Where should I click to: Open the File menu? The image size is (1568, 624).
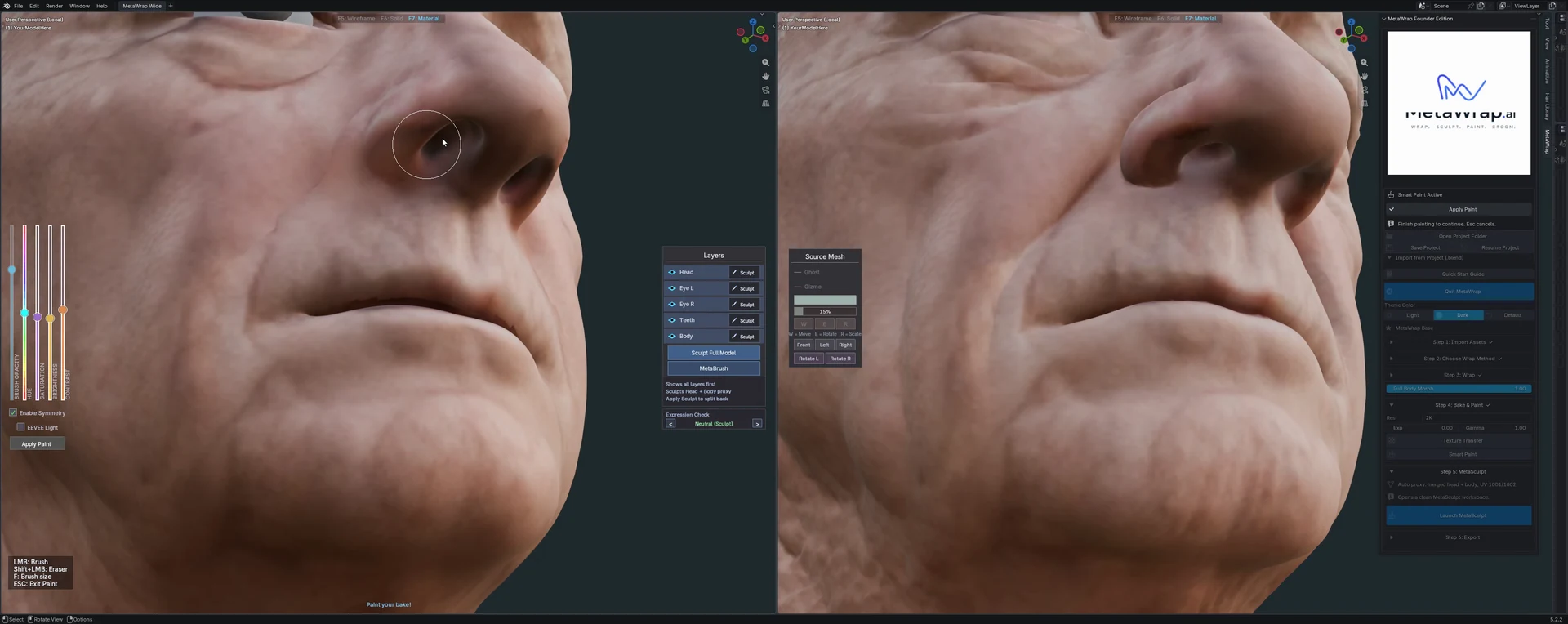[18, 6]
